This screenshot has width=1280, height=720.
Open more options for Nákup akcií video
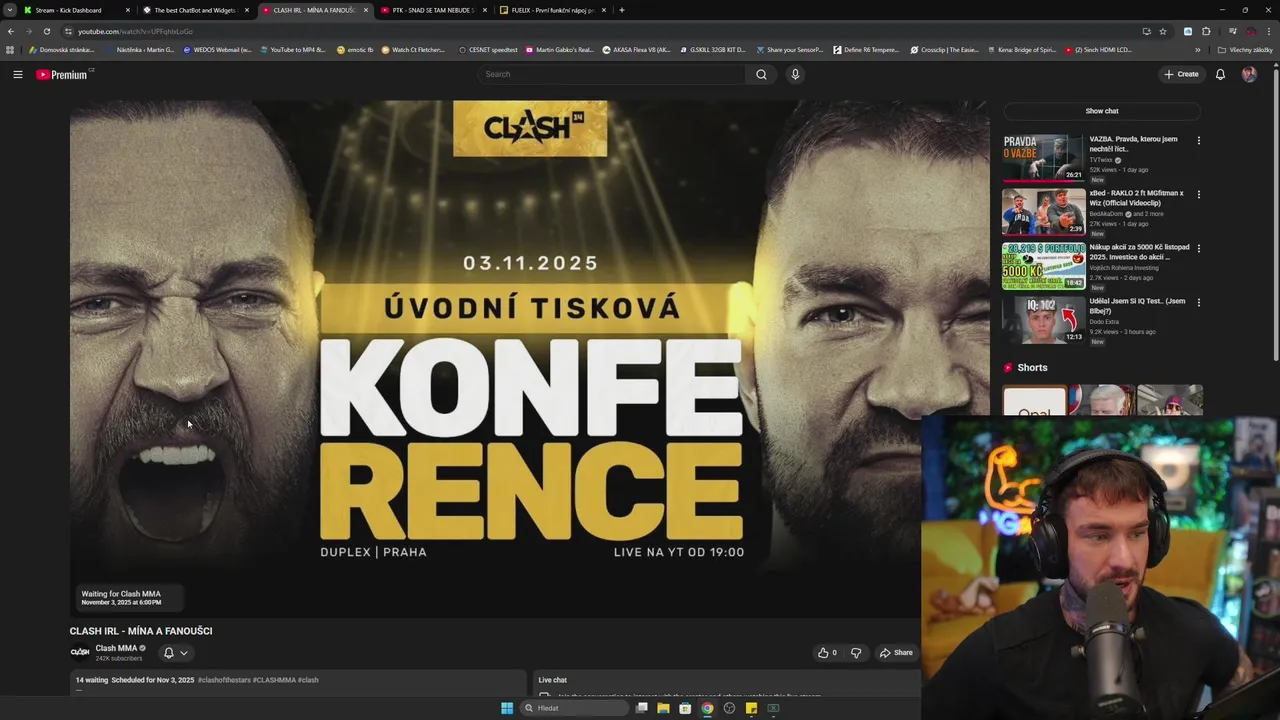[1198, 248]
